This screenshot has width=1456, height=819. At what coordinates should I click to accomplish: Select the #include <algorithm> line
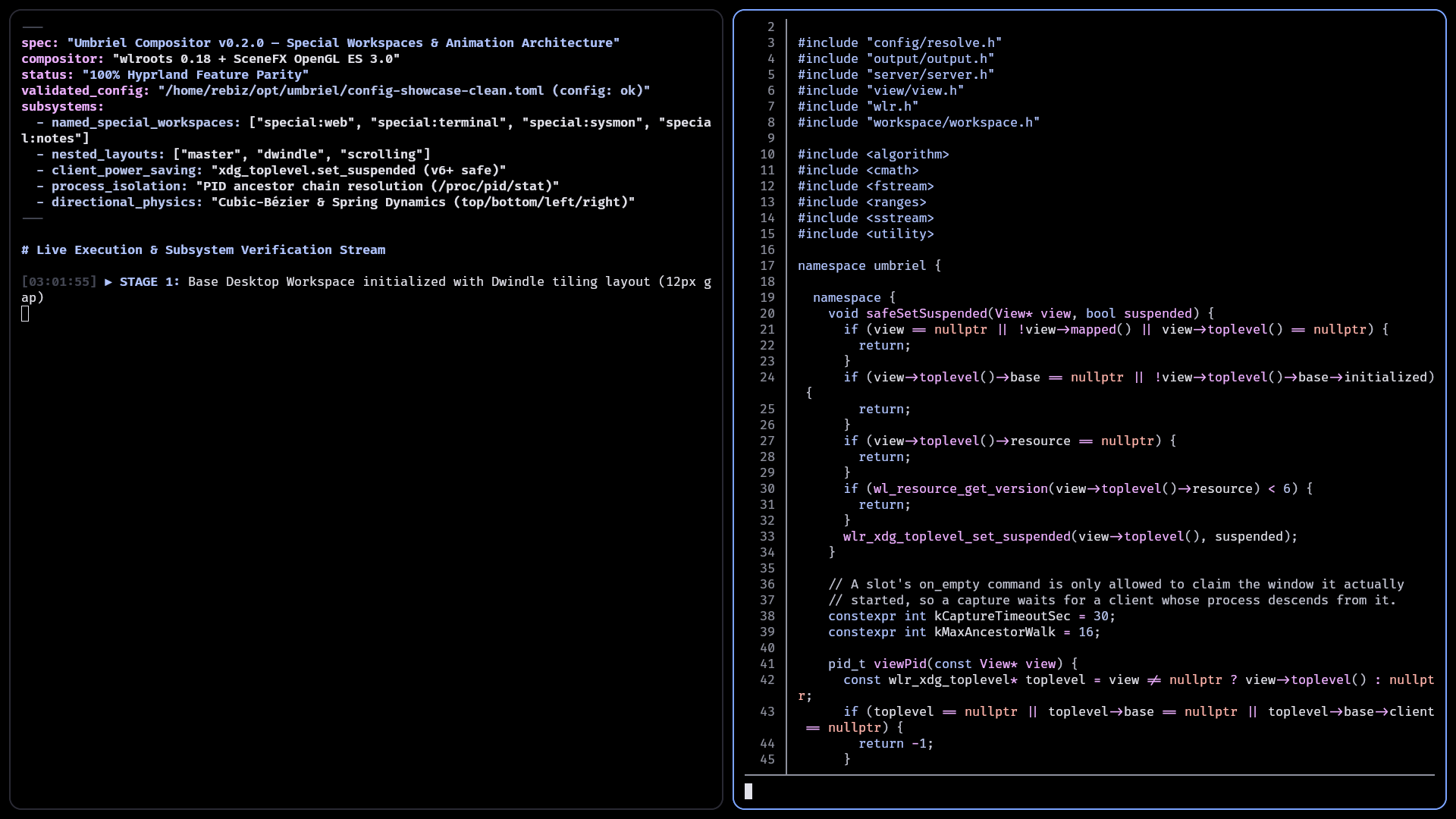coord(873,155)
